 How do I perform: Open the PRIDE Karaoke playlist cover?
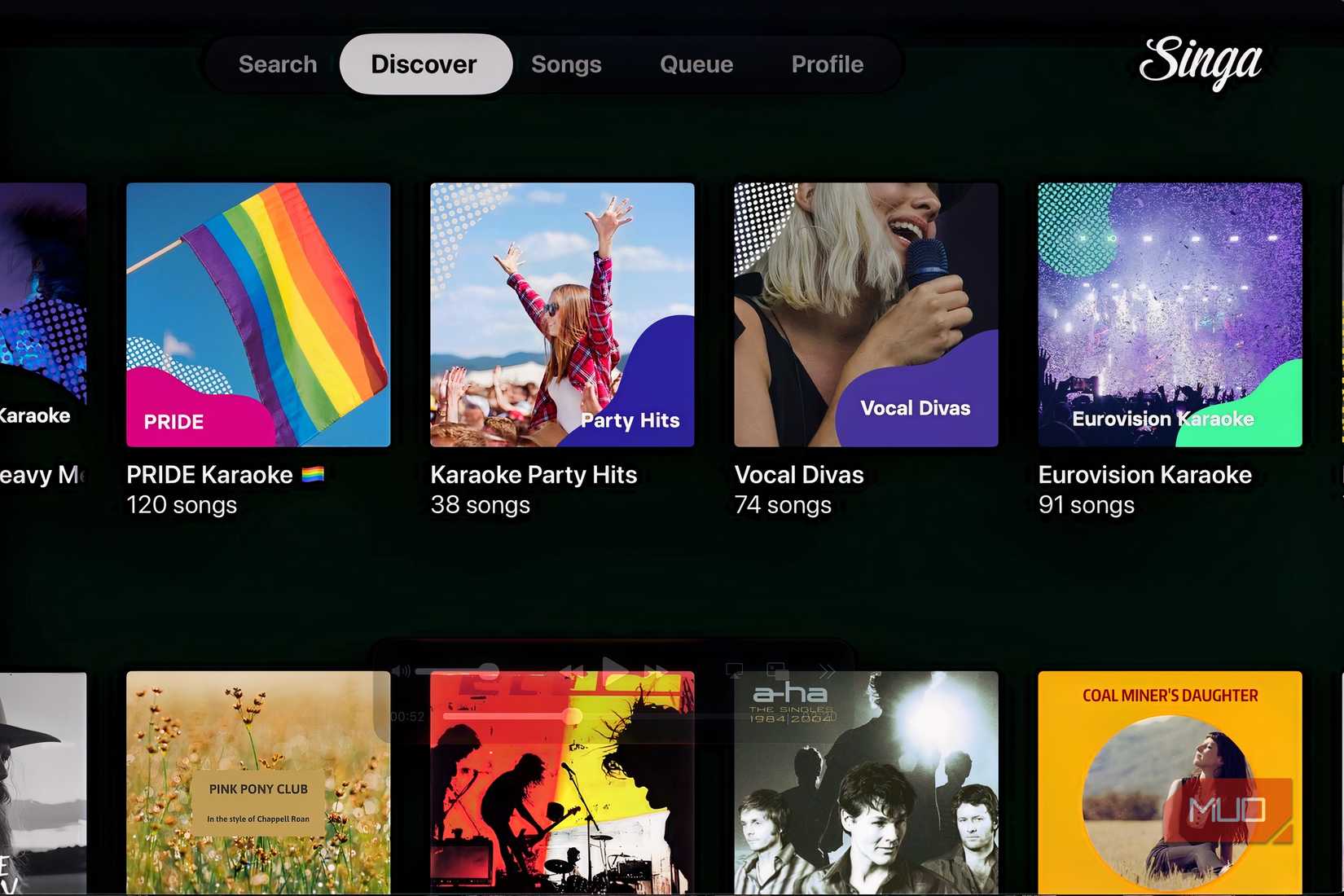point(258,314)
